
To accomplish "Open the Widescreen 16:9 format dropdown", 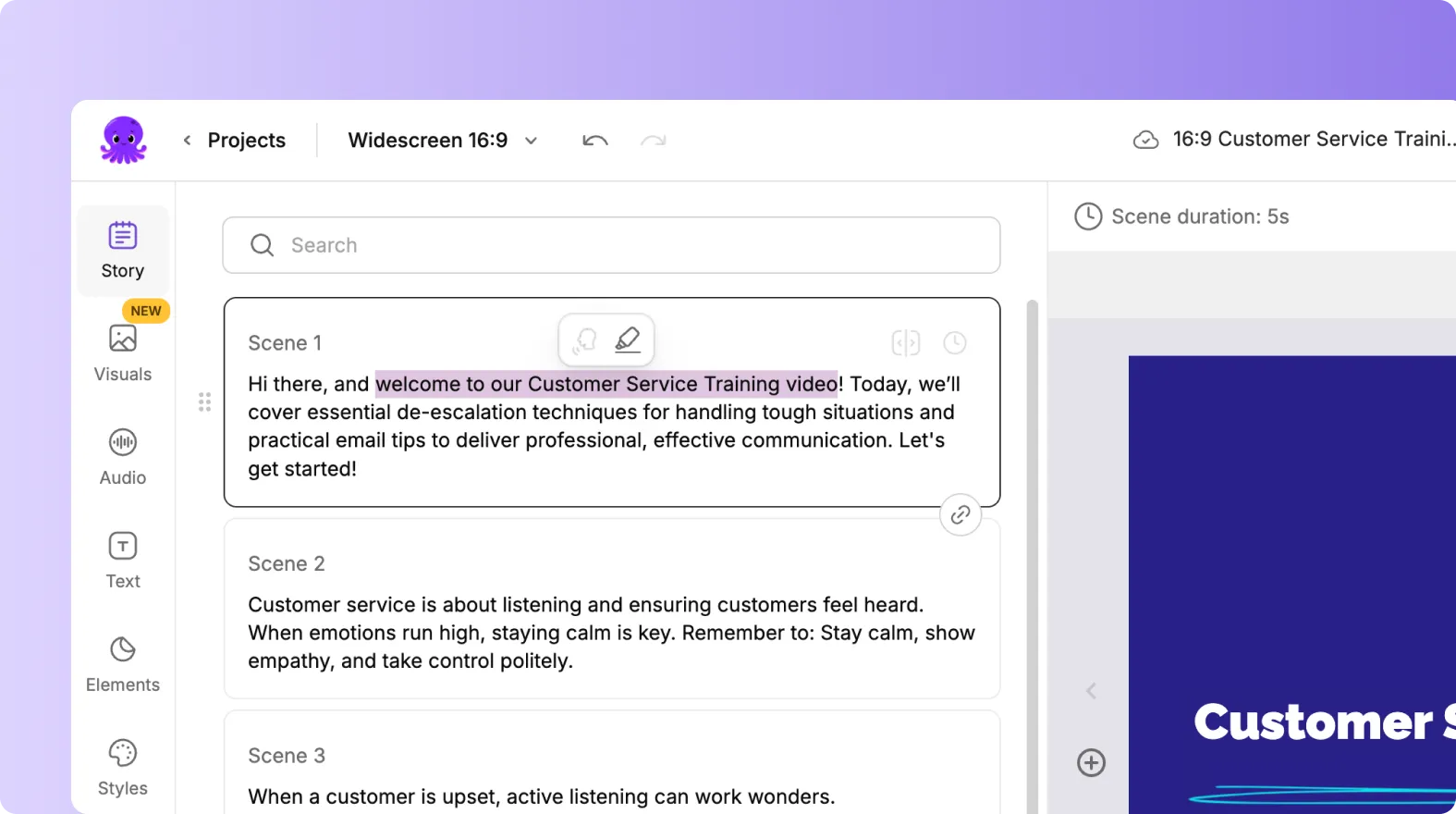I will pos(443,141).
